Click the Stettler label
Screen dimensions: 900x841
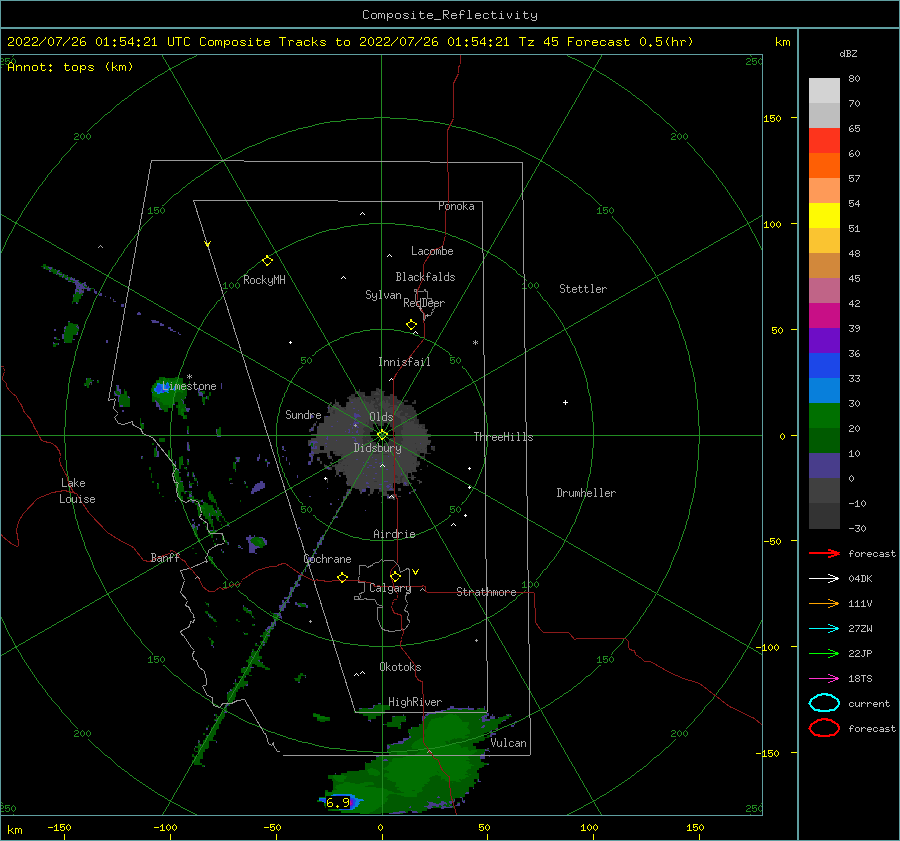(x=583, y=289)
